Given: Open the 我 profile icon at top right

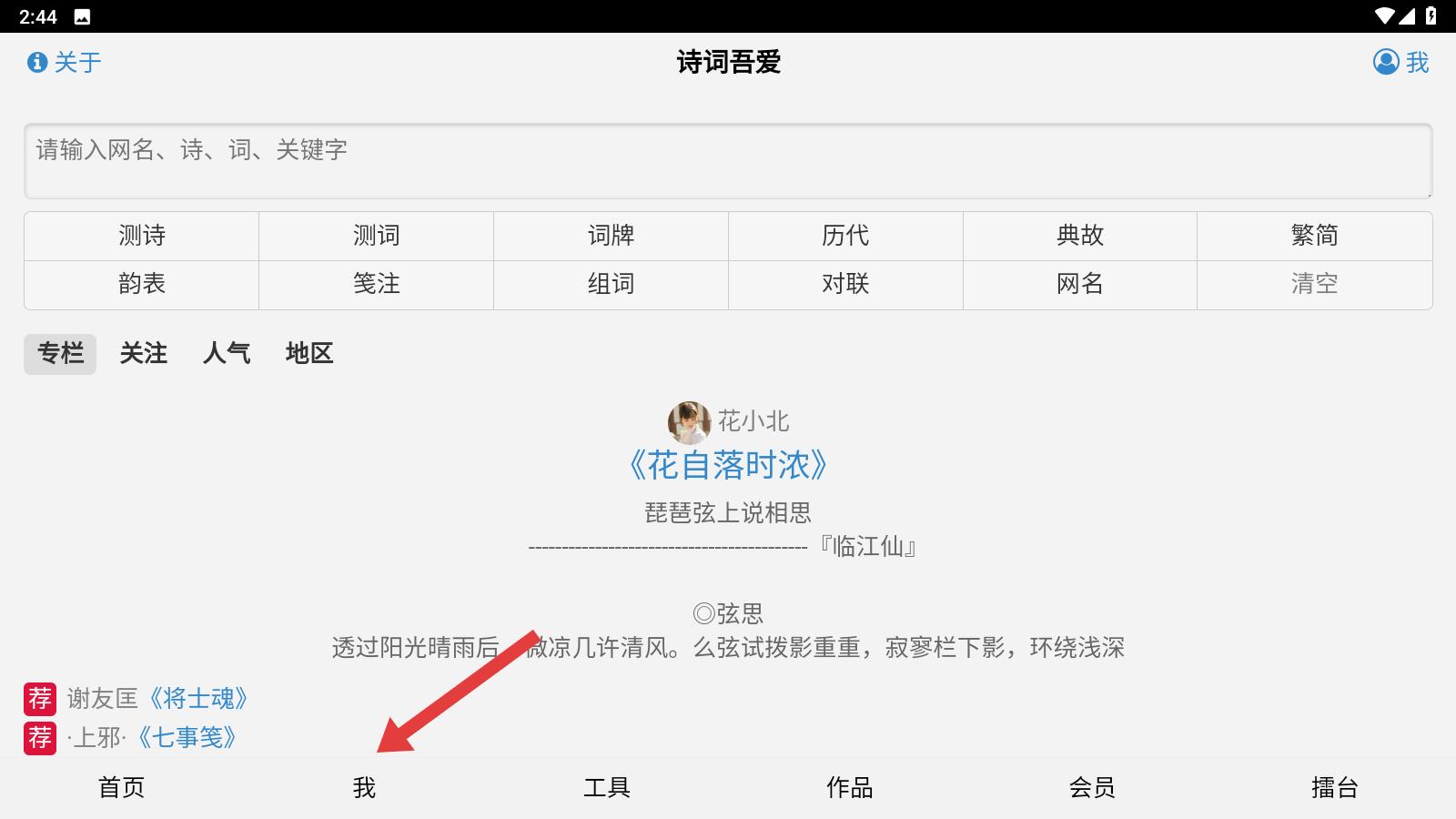Looking at the screenshot, I should [x=1386, y=62].
